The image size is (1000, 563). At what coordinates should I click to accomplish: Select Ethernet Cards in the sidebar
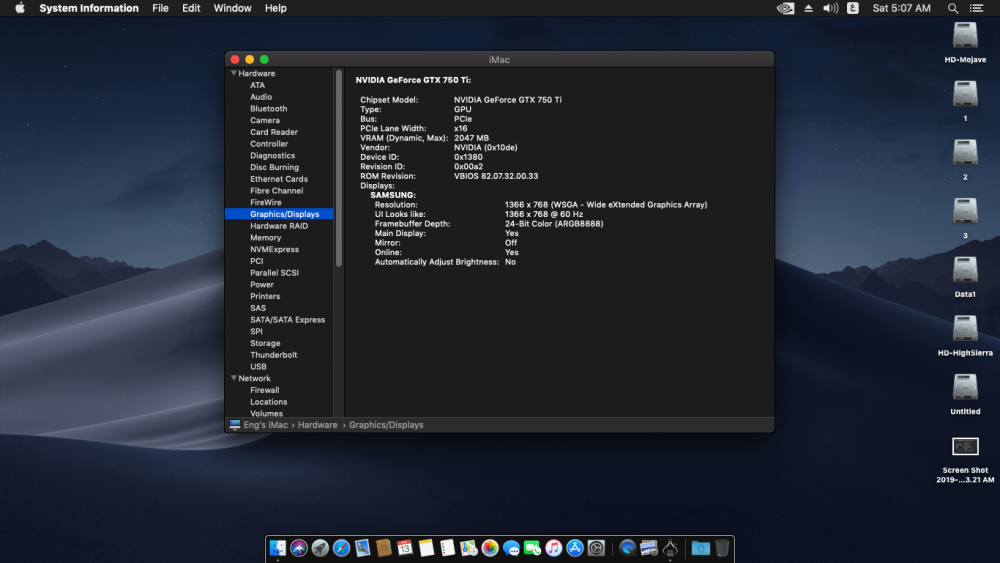279,179
